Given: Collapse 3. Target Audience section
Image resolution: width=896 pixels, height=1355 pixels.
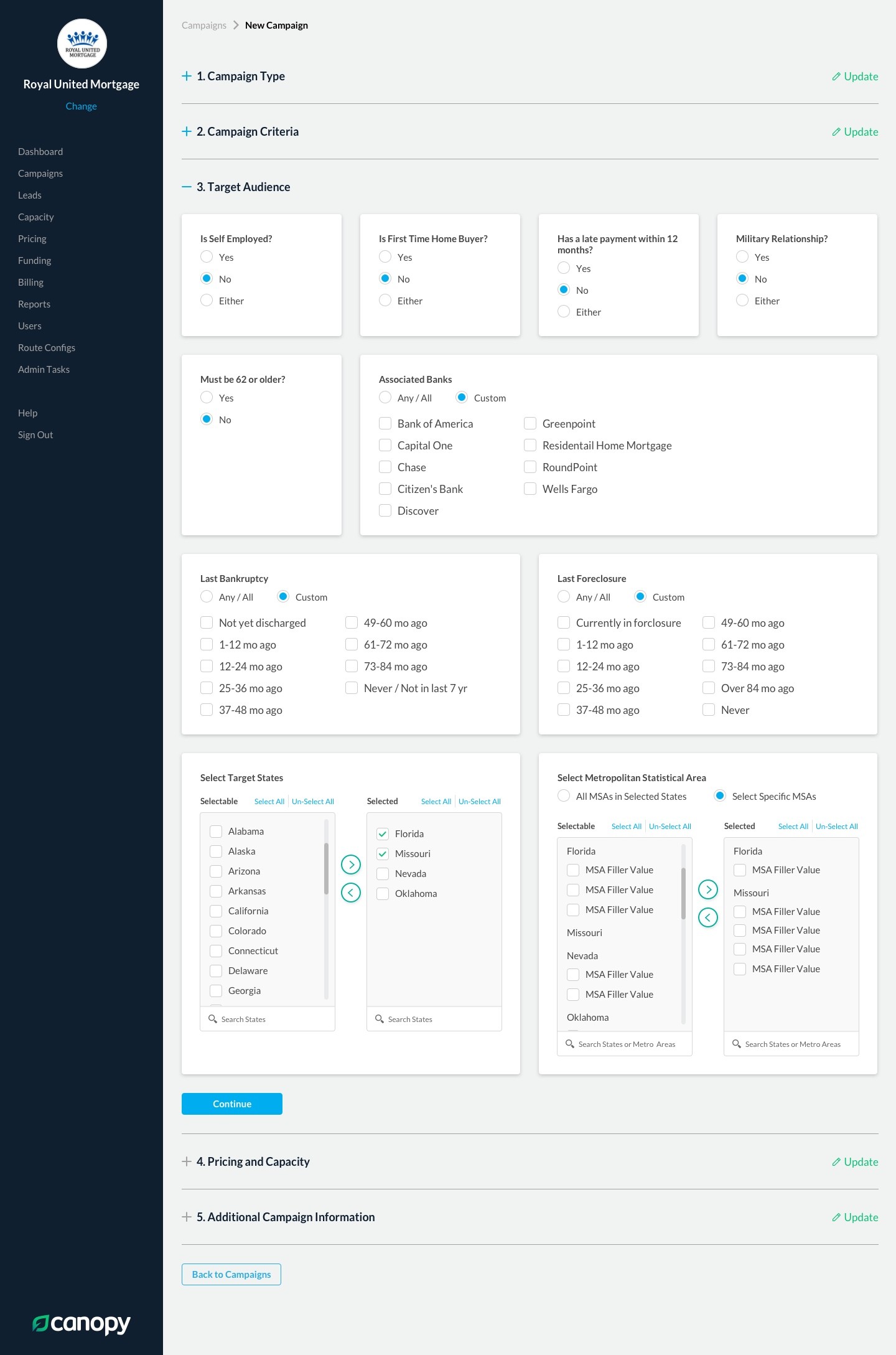Looking at the screenshot, I should (x=187, y=187).
